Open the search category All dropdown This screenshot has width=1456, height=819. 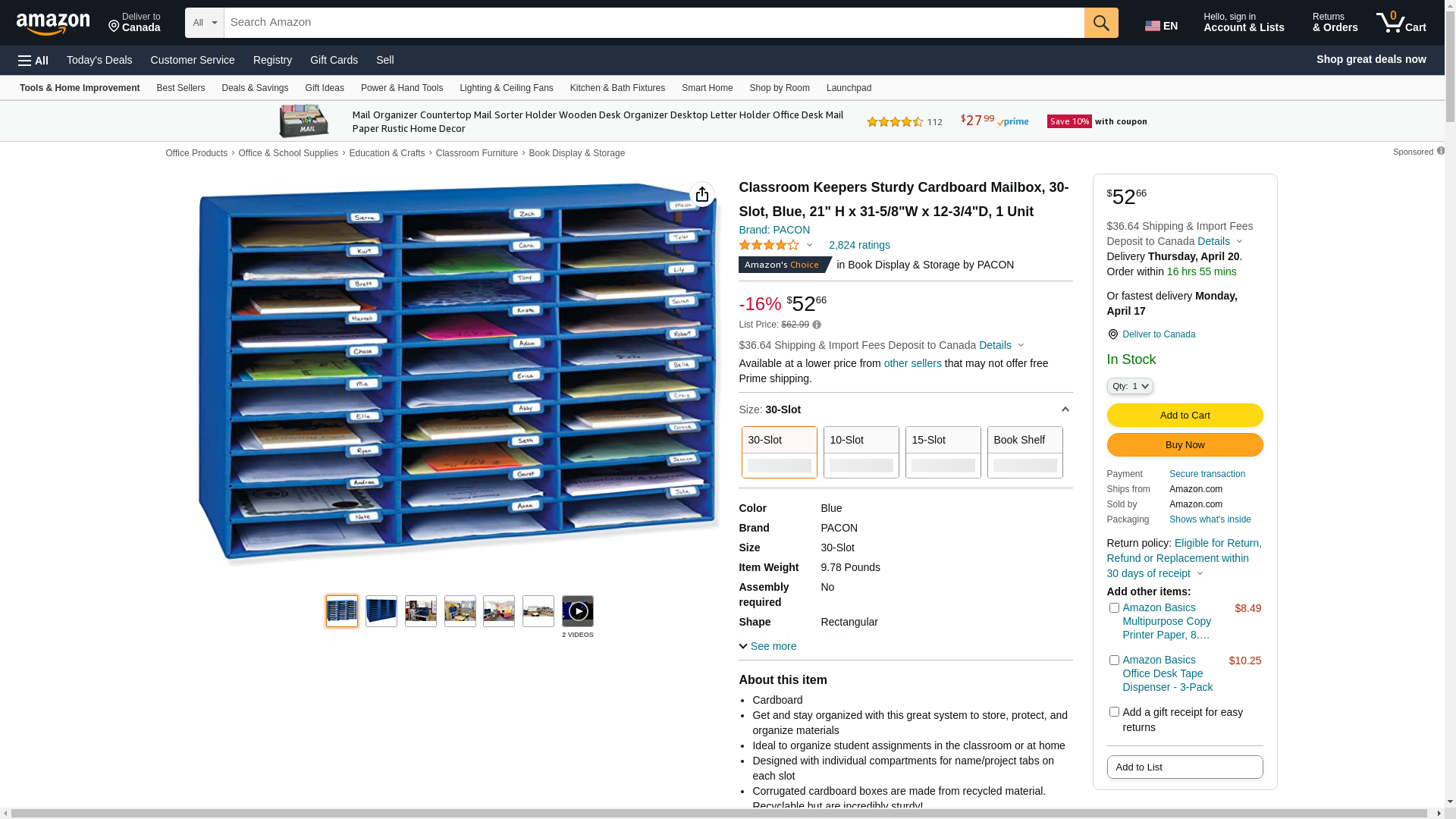click(204, 23)
